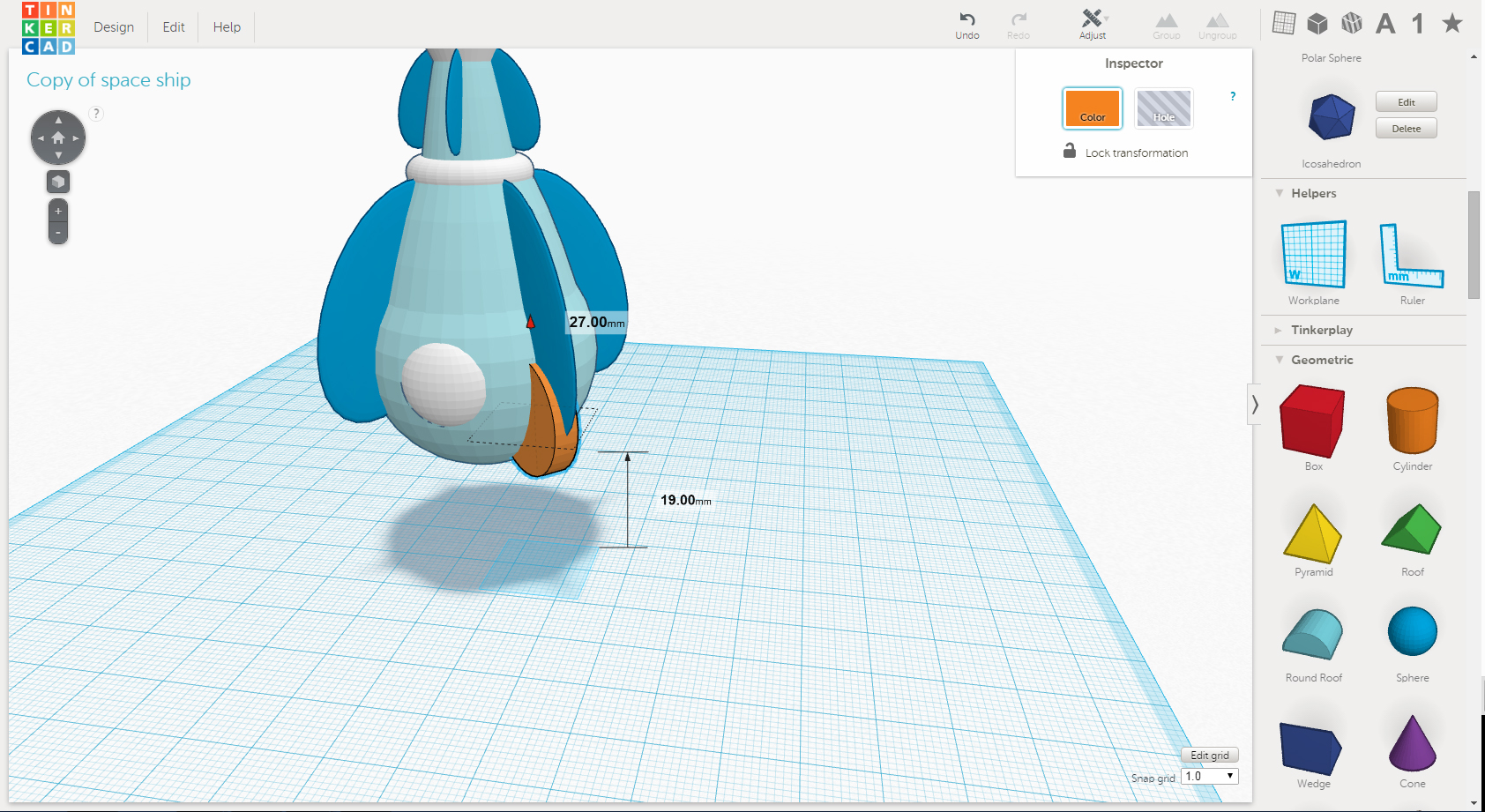Select the white sphere on the ship

tap(444, 384)
